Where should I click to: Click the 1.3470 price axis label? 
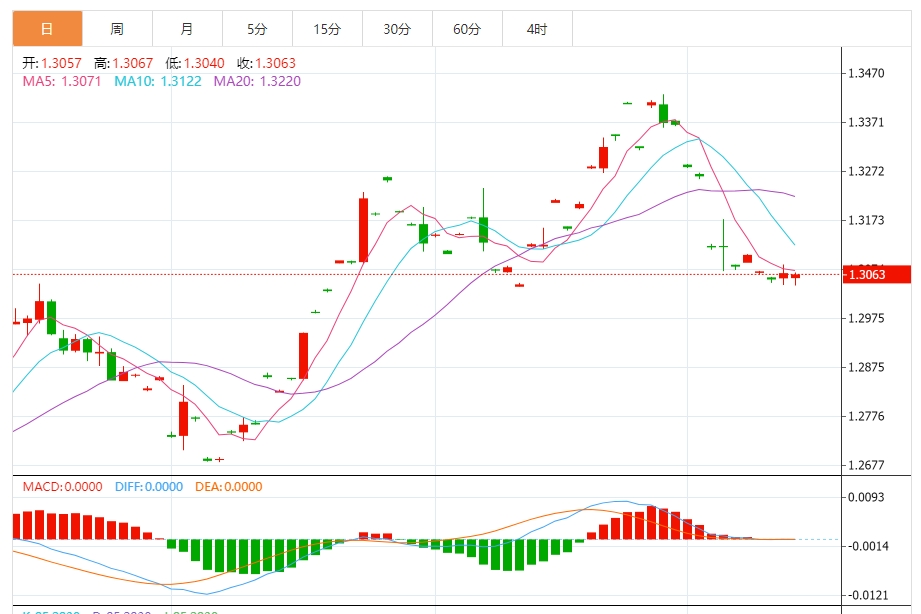tap(866, 73)
